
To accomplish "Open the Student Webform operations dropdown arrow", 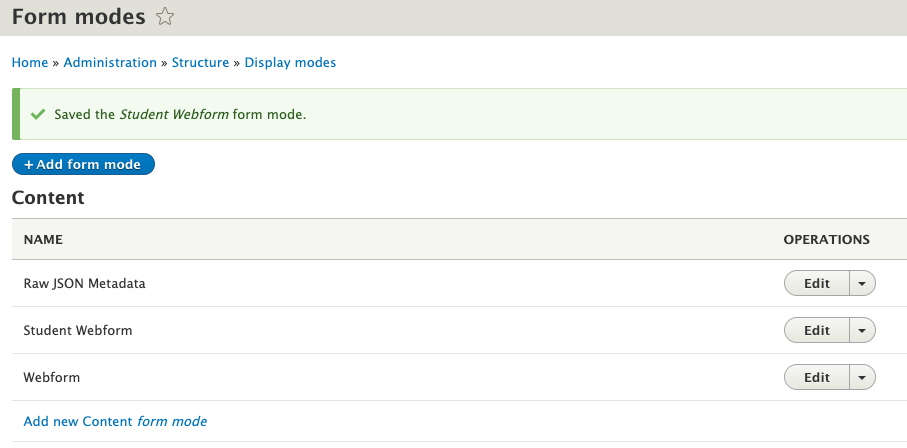I will [x=862, y=330].
